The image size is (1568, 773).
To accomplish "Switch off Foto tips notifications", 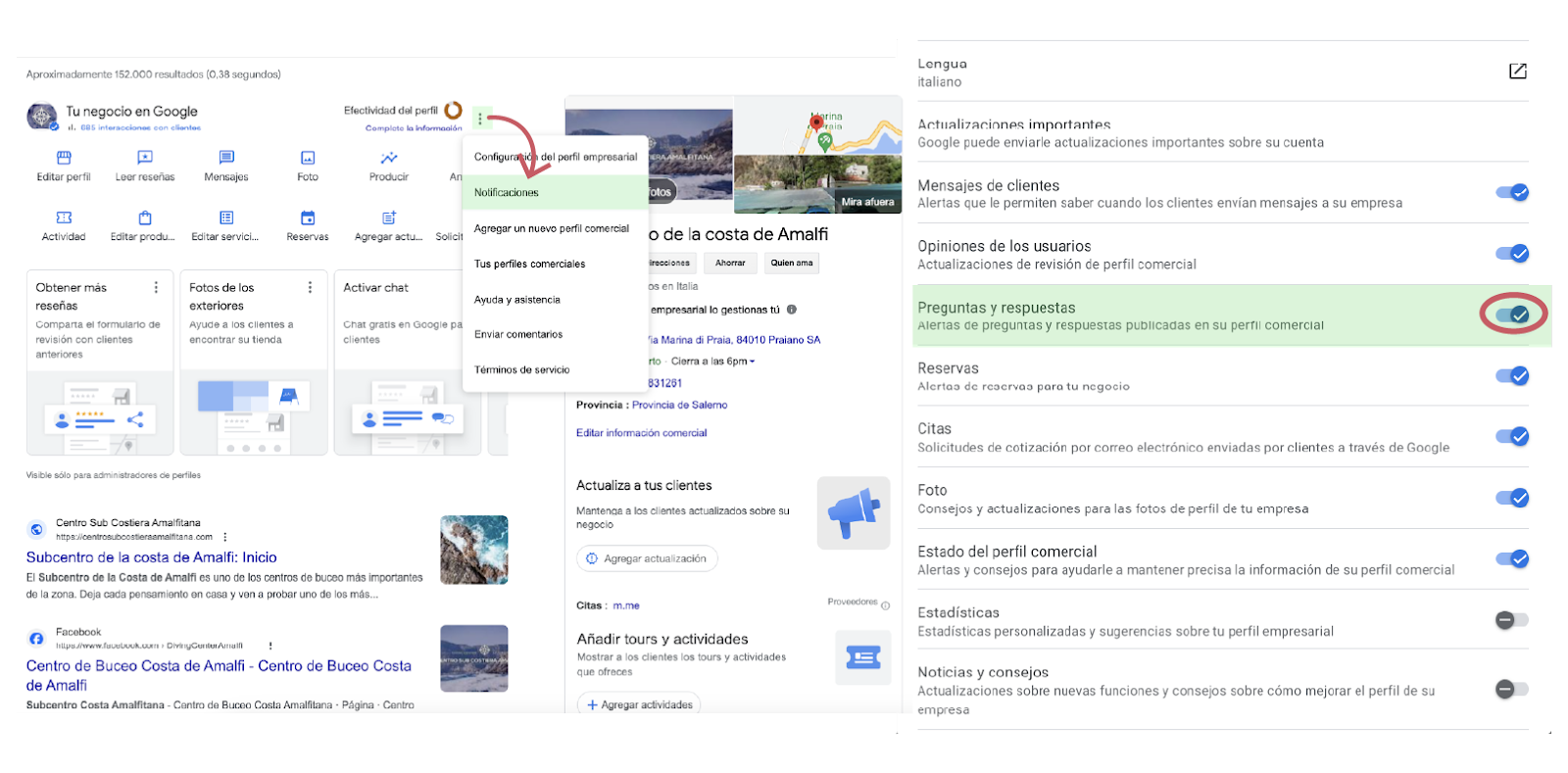I will 1512,498.
